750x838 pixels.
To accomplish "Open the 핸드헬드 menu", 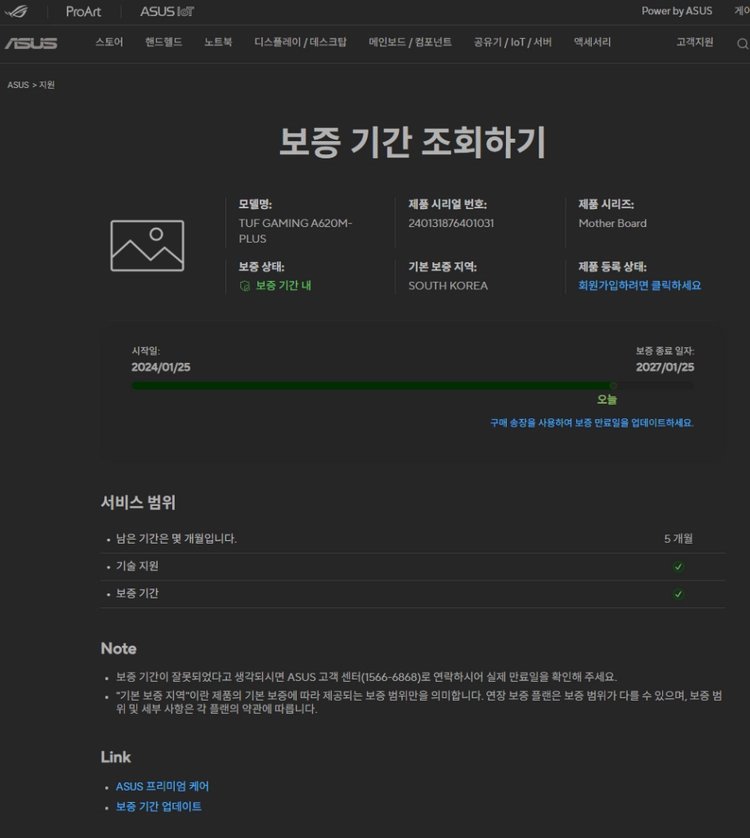I will 164,42.
